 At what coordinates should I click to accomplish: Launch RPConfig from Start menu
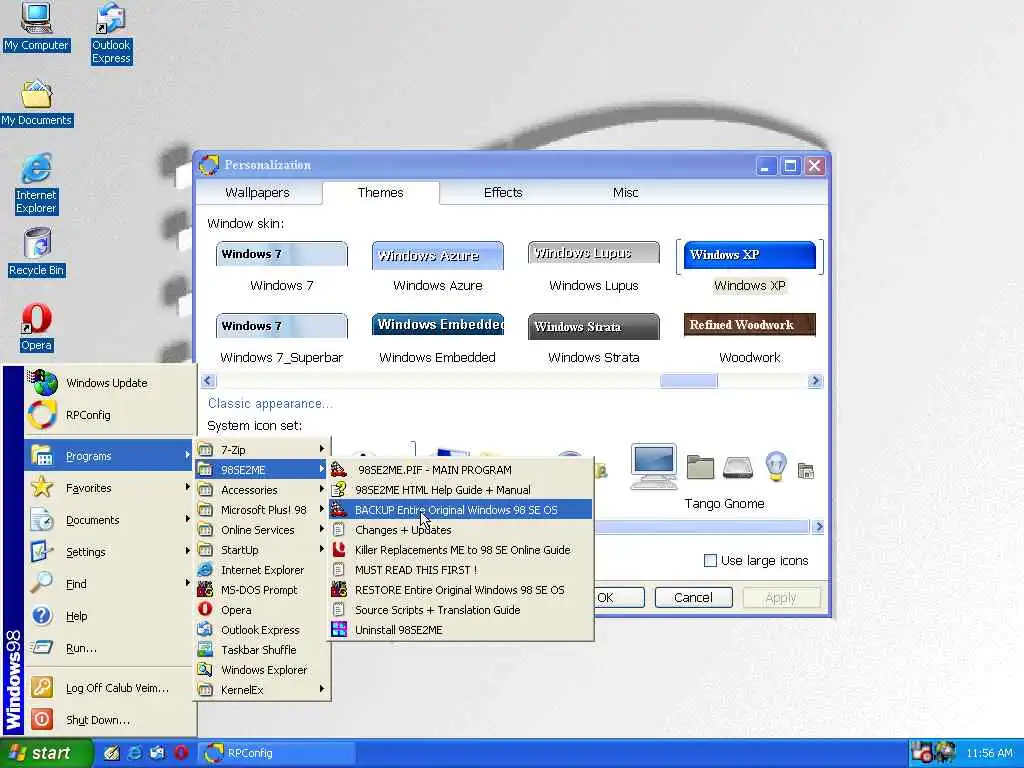point(110,415)
